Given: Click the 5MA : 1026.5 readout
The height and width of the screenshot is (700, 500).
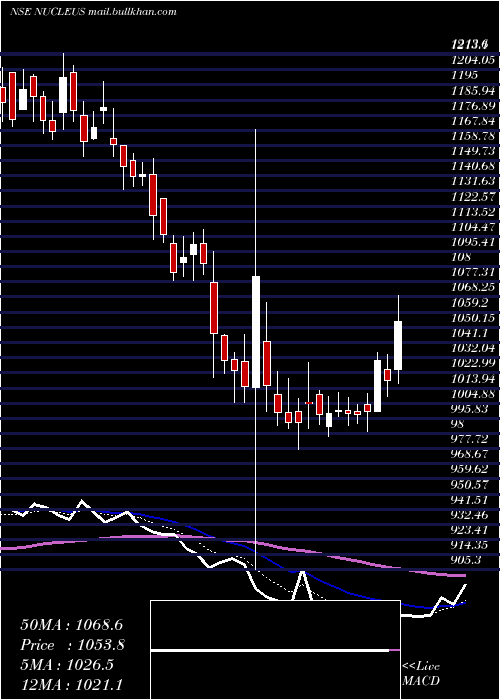Looking at the screenshot, I should [x=67, y=665].
